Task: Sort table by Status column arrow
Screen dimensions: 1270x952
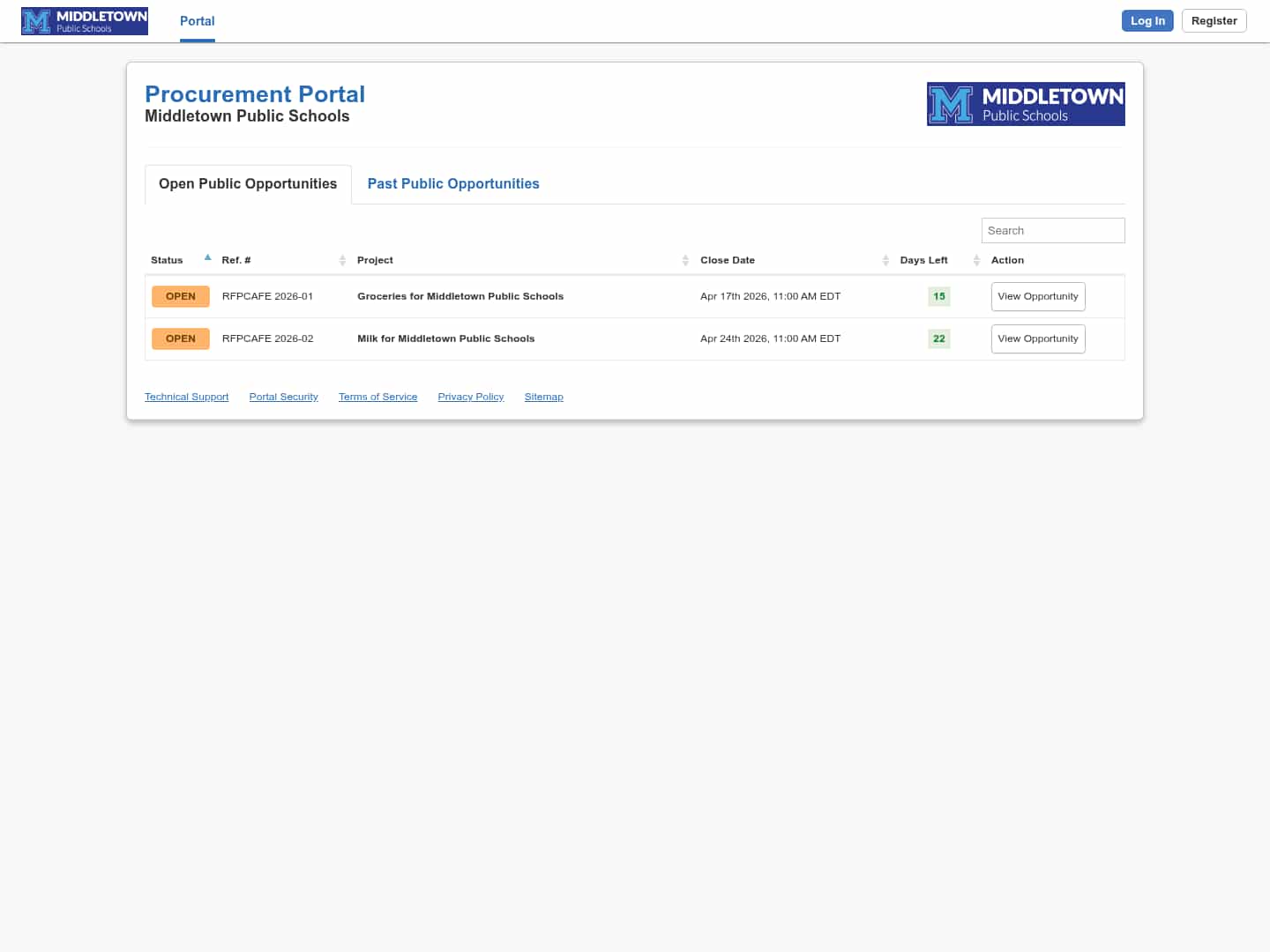Action: 207,258
